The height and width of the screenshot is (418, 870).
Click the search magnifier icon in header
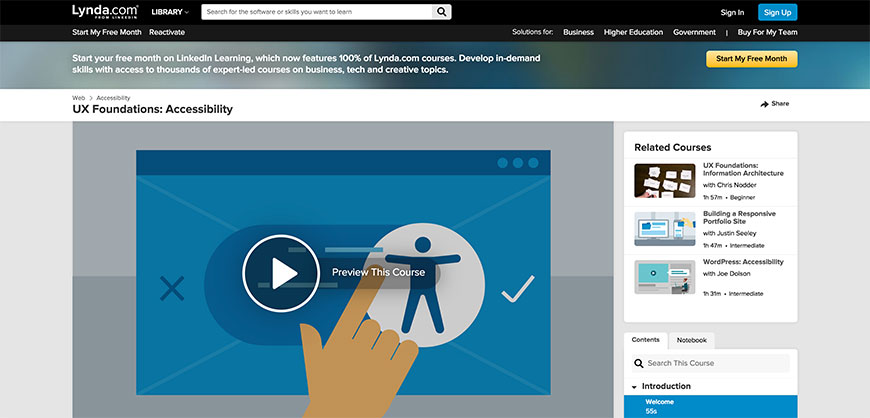pos(442,12)
